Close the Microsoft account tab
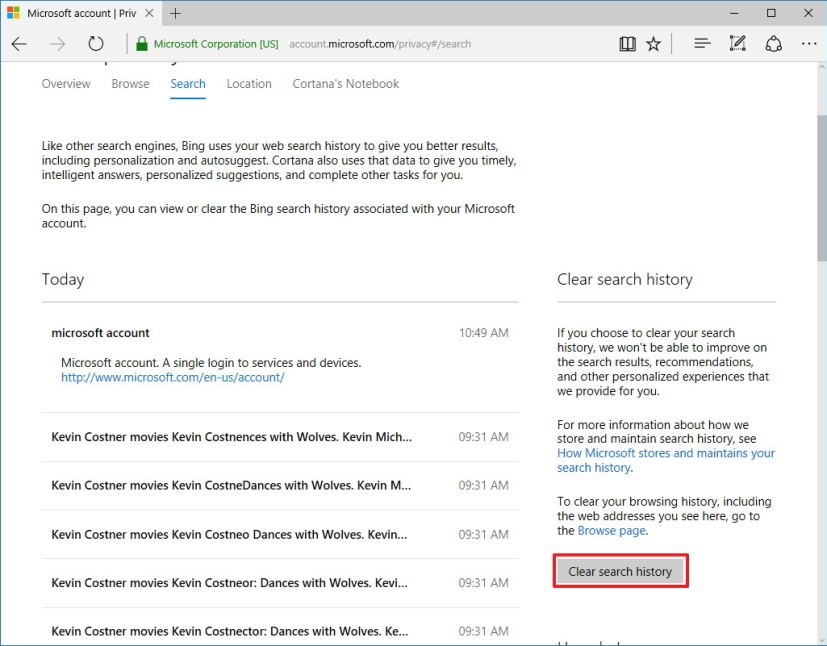 point(149,13)
